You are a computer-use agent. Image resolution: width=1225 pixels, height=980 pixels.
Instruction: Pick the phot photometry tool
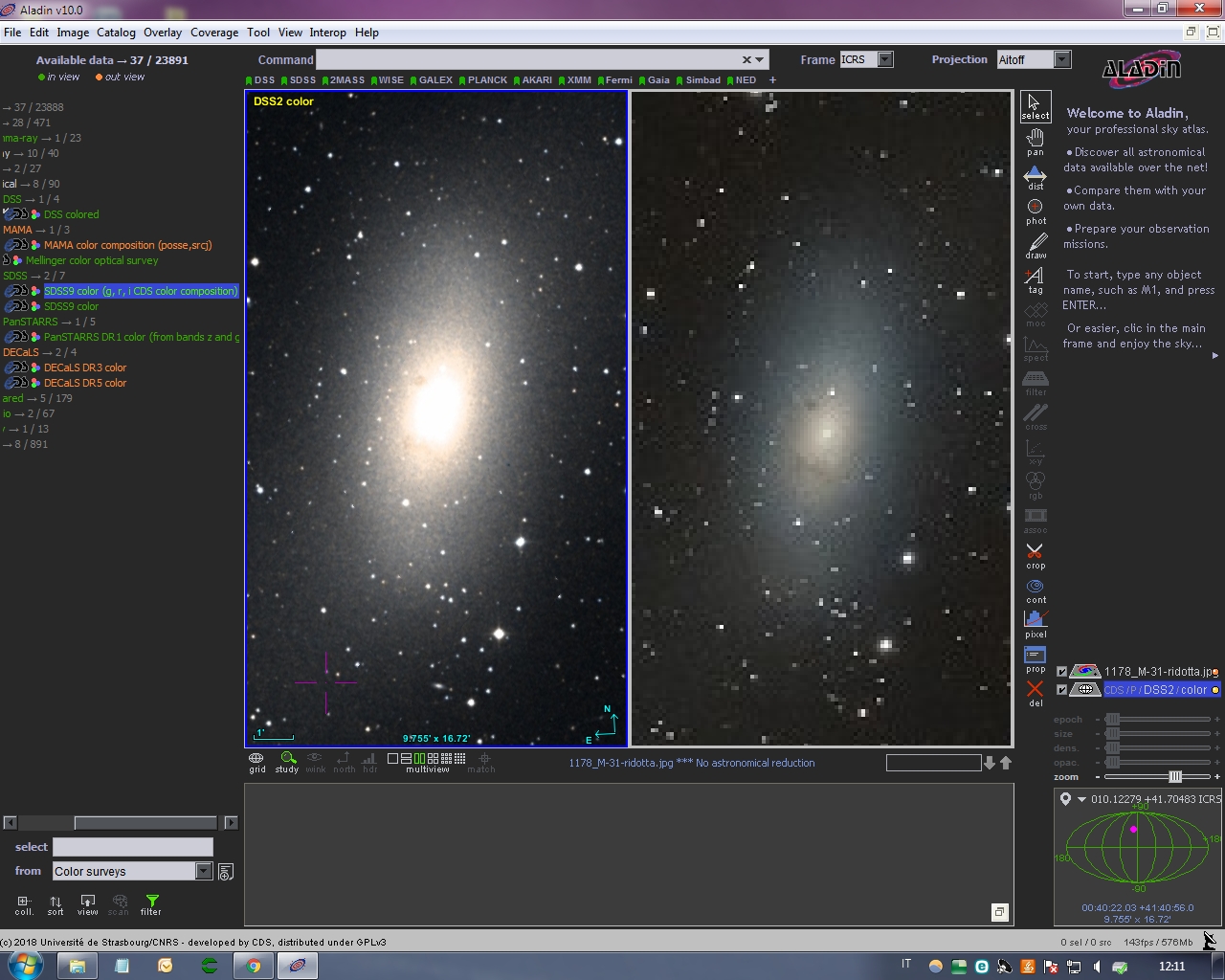[1036, 212]
